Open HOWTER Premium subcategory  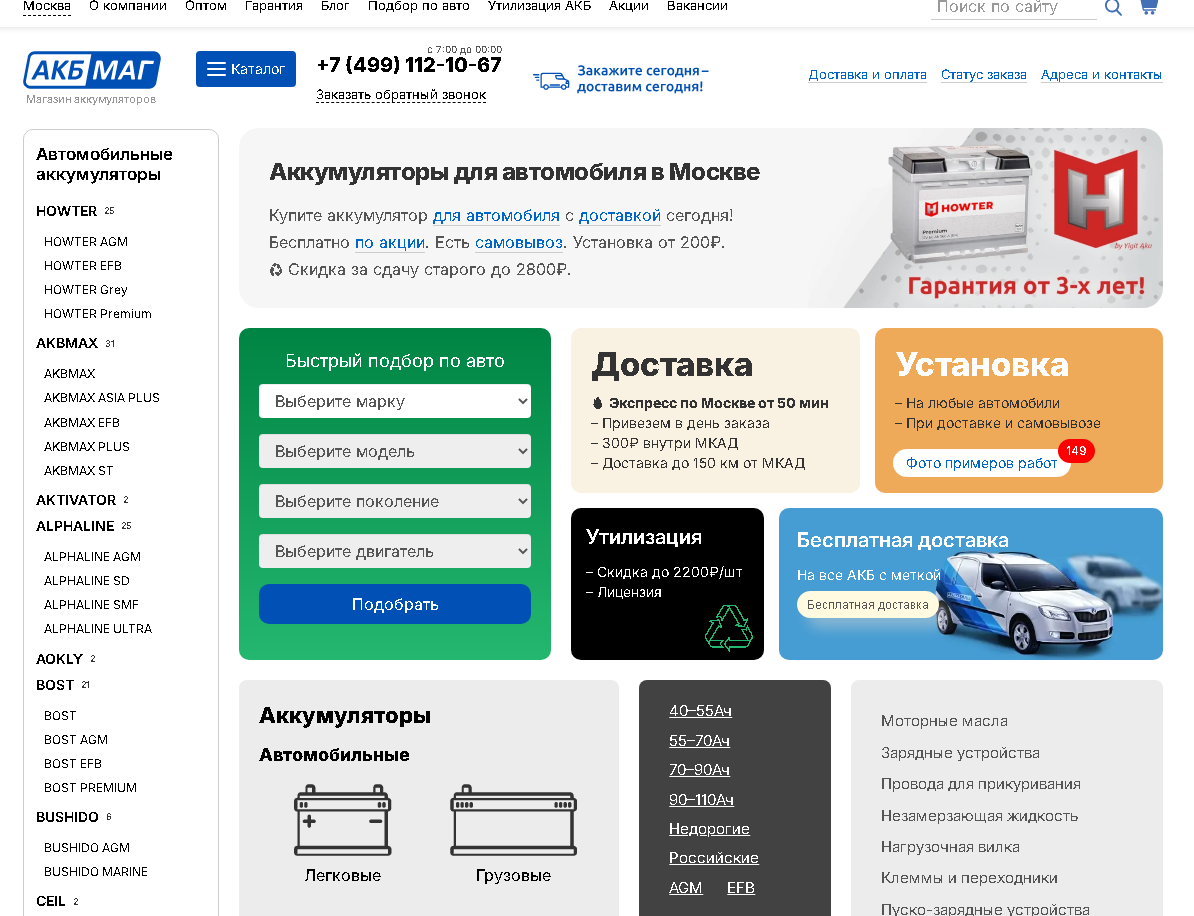[97, 314]
